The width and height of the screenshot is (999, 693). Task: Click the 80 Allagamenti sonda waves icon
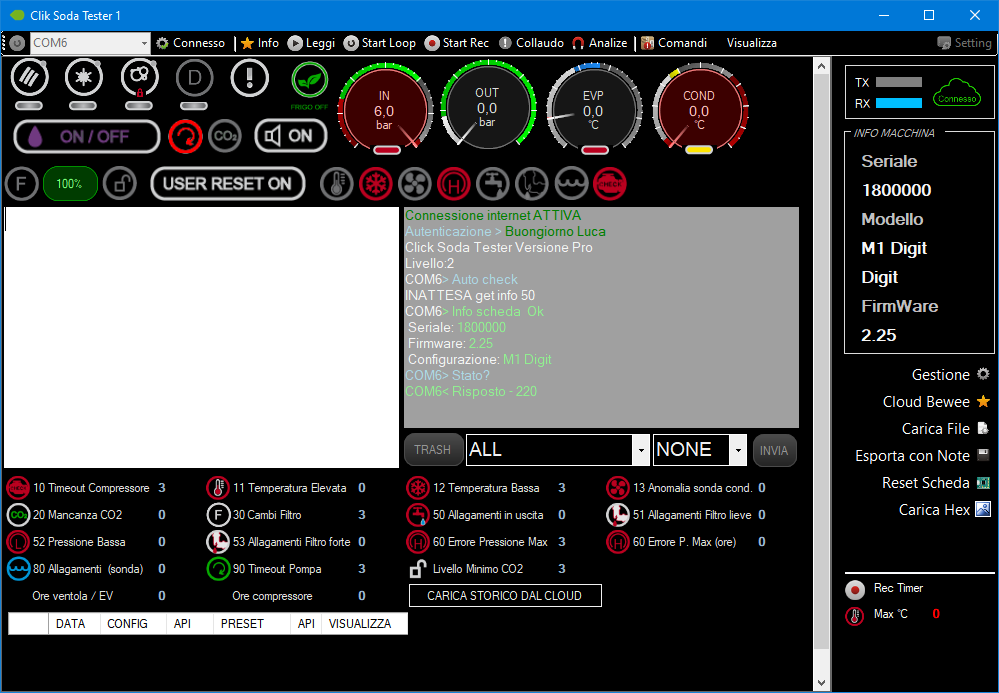pyautogui.click(x=18, y=569)
